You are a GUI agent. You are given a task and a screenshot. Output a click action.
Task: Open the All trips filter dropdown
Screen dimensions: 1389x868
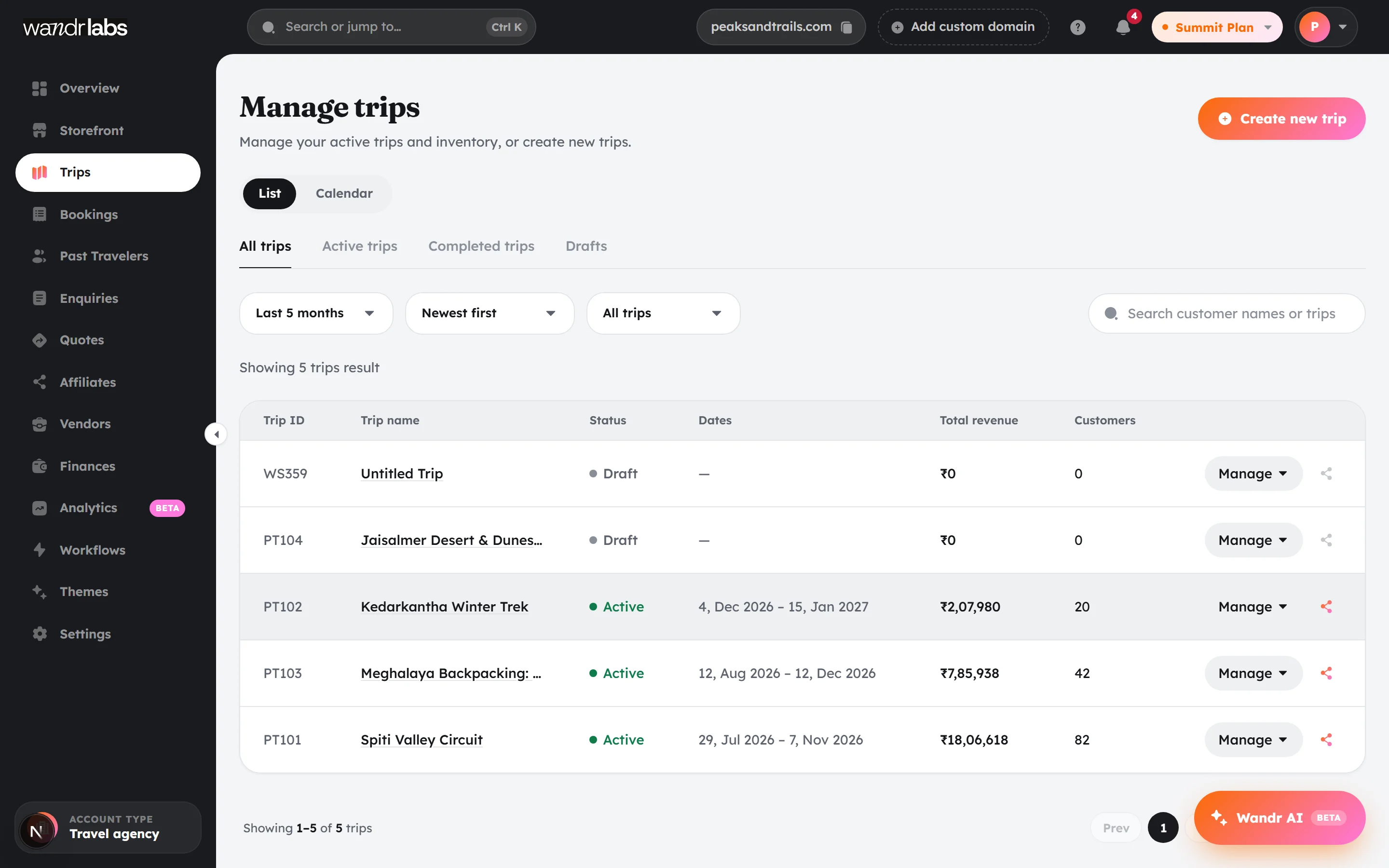tap(664, 313)
